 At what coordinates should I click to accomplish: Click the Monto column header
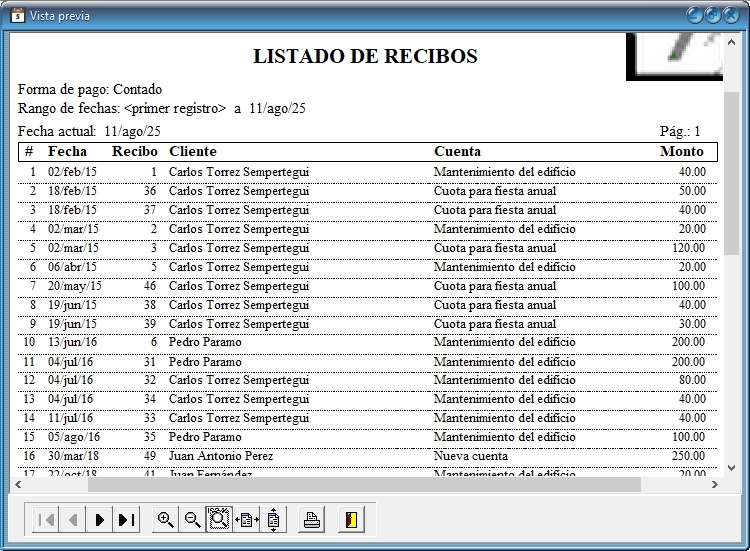[x=682, y=151]
